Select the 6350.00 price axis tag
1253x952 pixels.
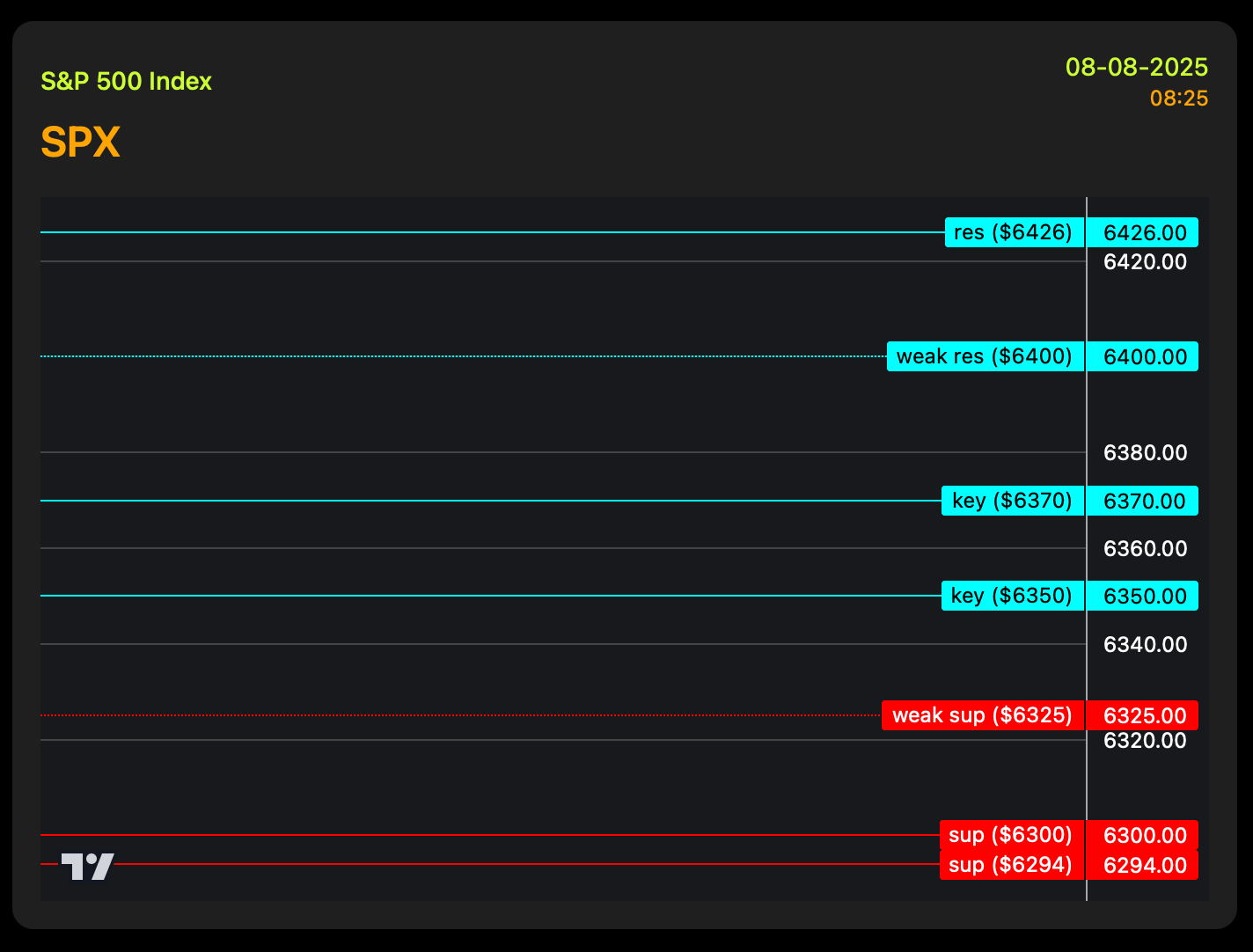[x=1143, y=596]
